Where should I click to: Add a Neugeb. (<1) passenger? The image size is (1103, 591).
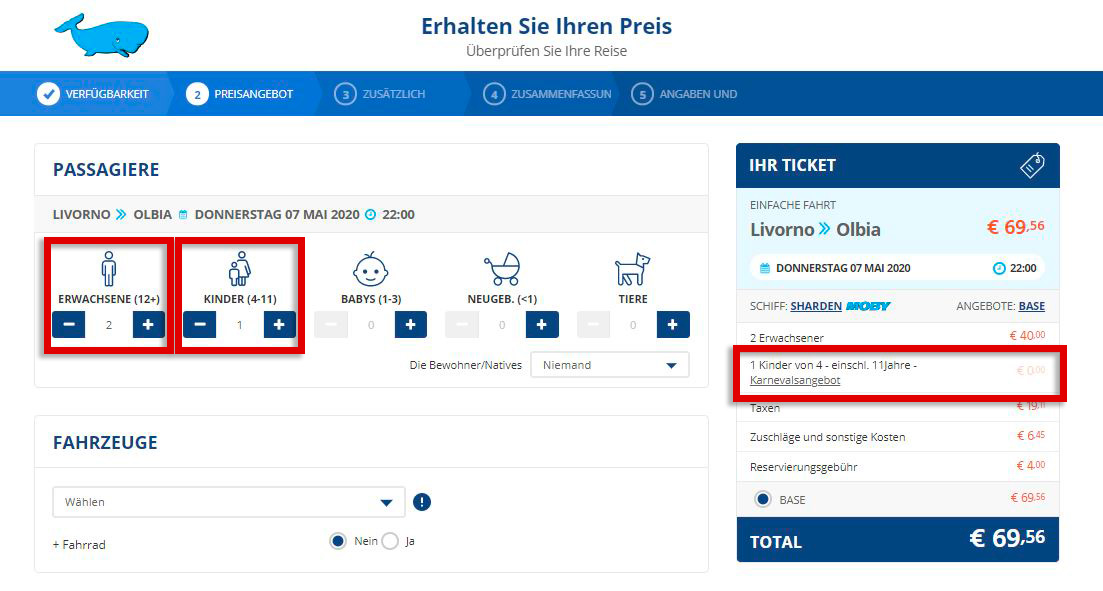pos(542,324)
